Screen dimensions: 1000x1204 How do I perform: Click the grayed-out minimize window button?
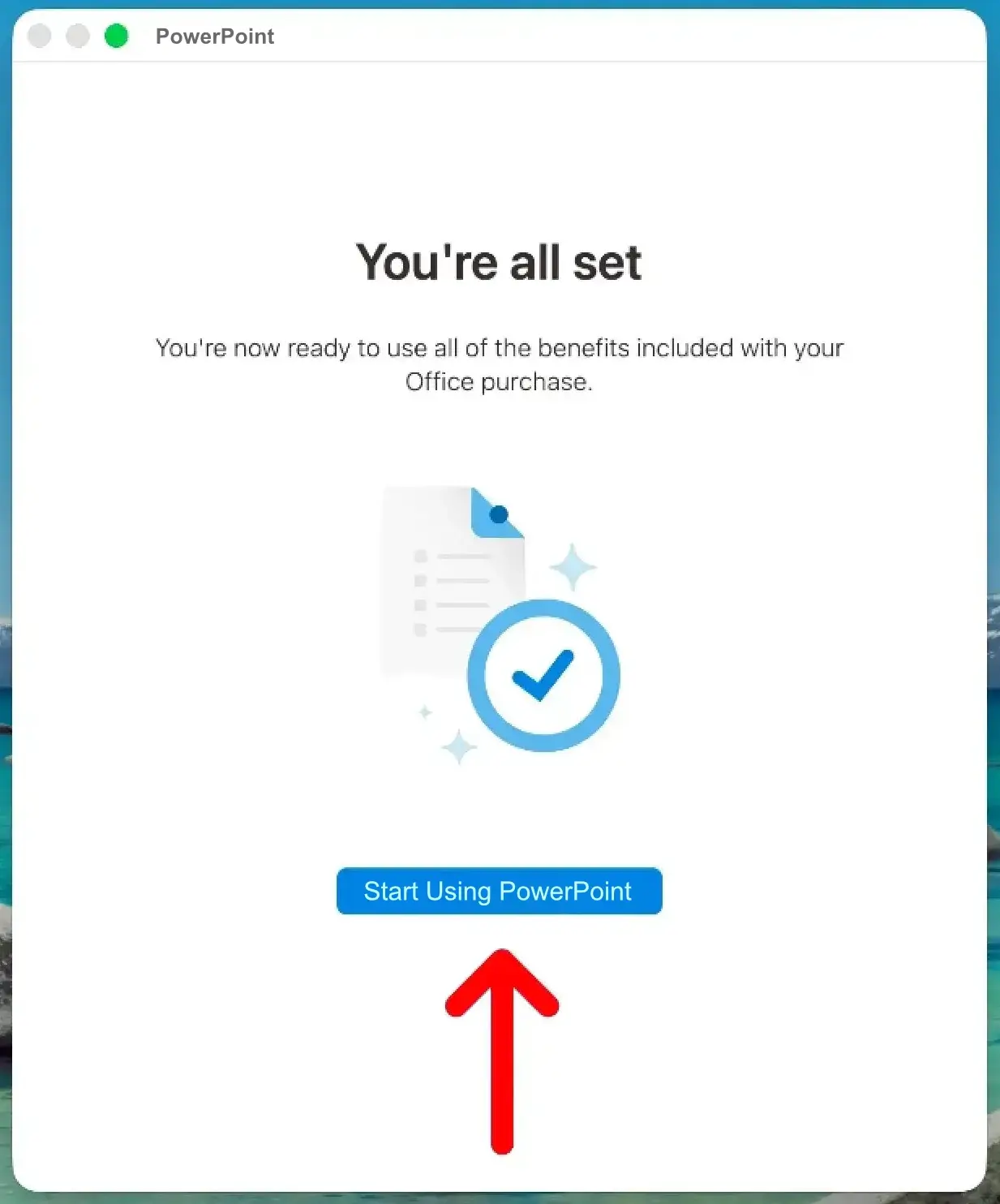pos(78,36)
